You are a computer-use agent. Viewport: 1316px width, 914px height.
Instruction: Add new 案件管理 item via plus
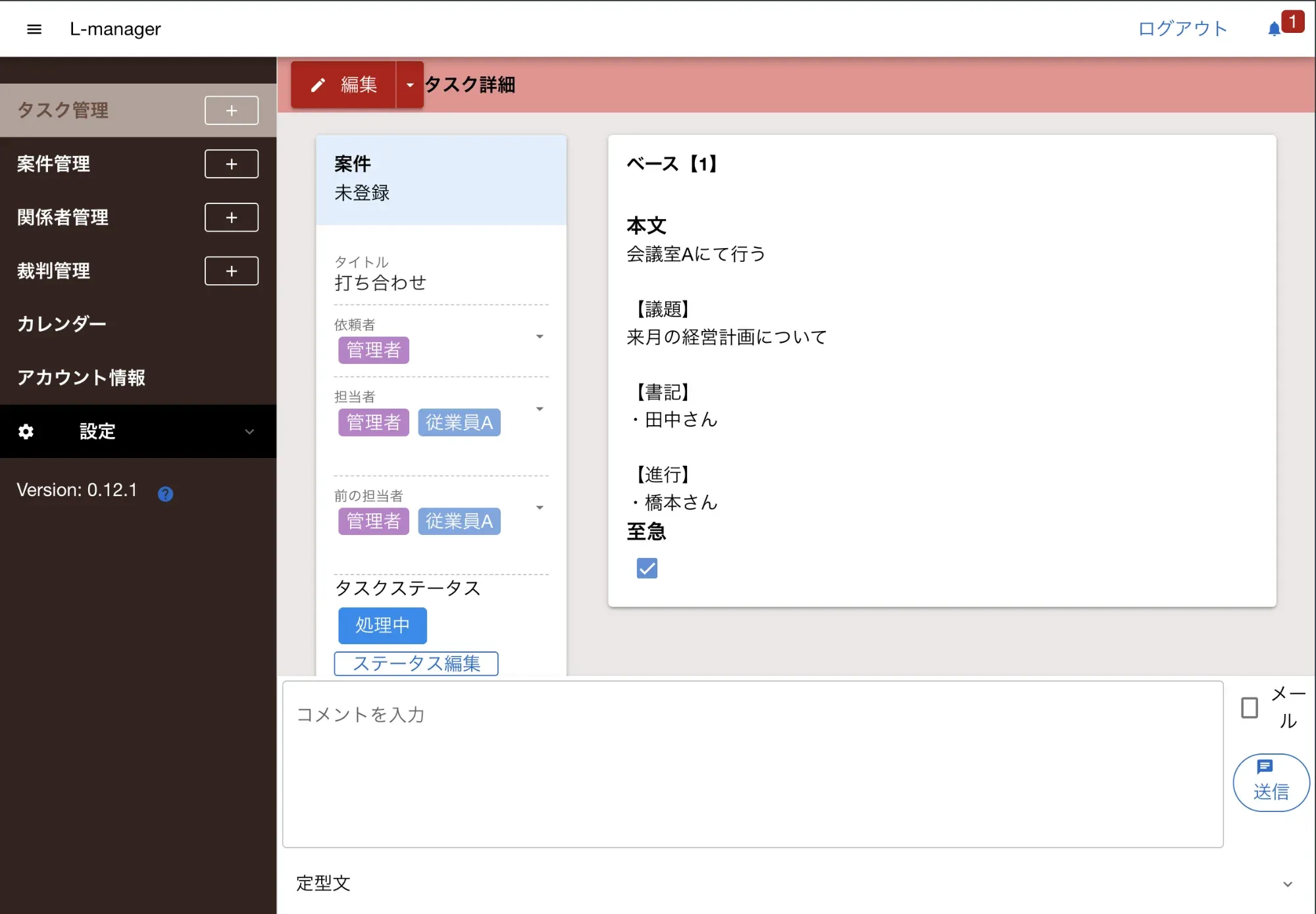click(231, 164)
